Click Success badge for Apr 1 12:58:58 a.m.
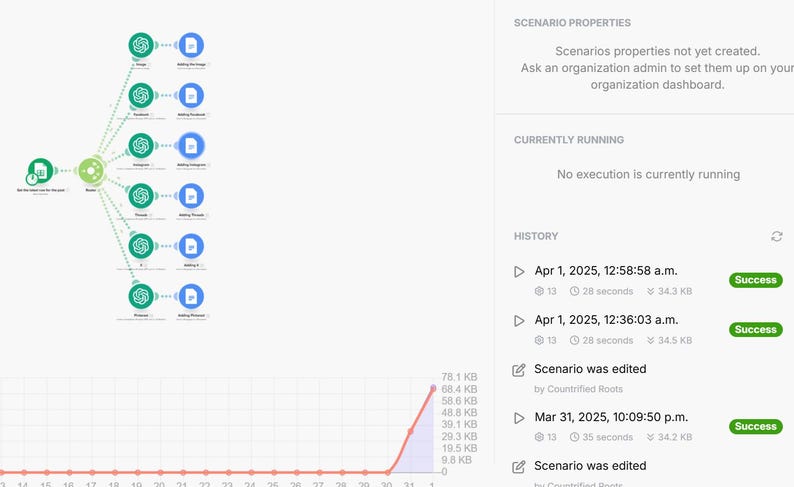 click(x=756, y=280)
